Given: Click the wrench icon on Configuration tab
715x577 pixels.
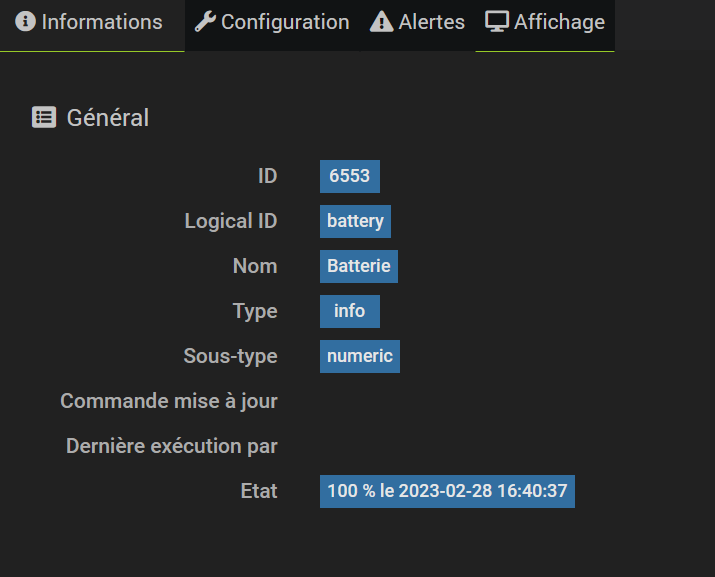Looking at the screenshot, I should 204,22.
